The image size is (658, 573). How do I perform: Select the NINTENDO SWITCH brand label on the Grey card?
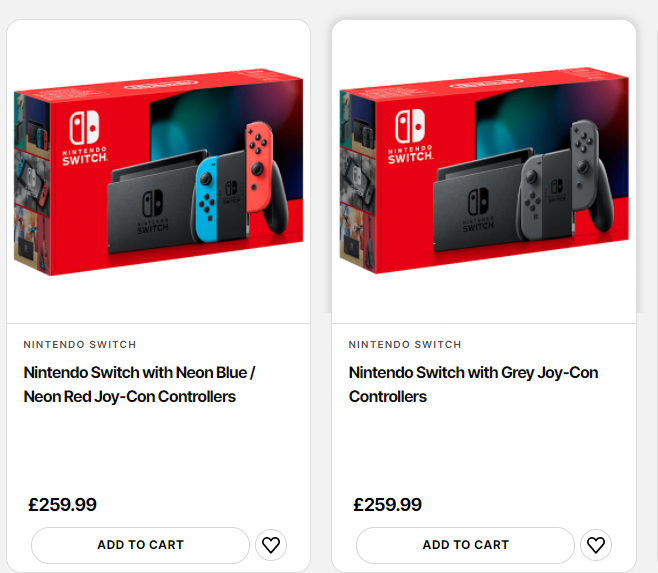[x=405, y=345]
